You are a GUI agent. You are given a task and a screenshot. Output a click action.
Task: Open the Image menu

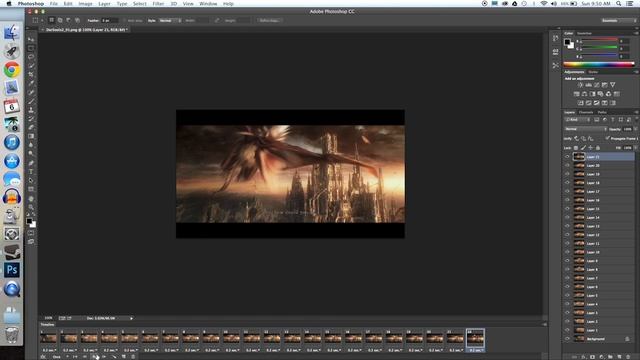(85, 4)
